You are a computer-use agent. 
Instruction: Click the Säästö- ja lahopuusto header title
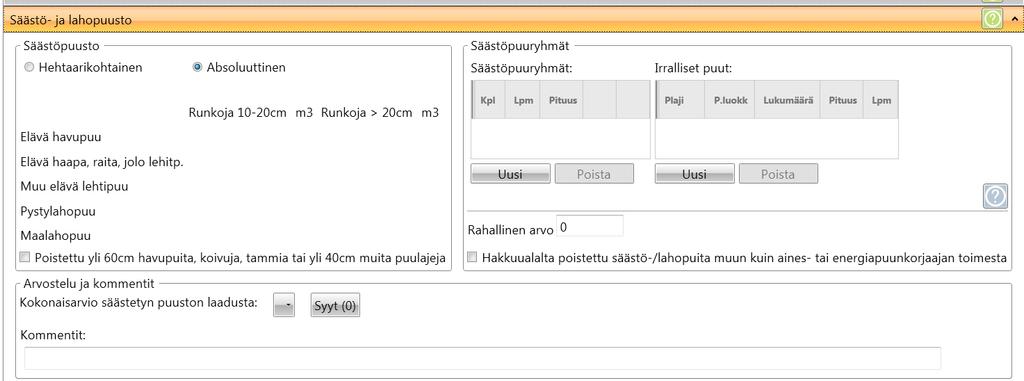pyautogui.click(x=71, y=20)
